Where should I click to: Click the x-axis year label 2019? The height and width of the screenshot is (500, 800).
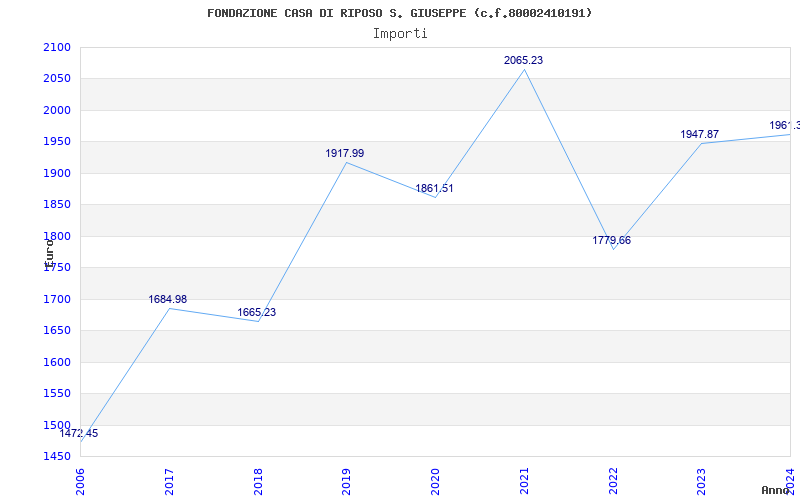347,481
